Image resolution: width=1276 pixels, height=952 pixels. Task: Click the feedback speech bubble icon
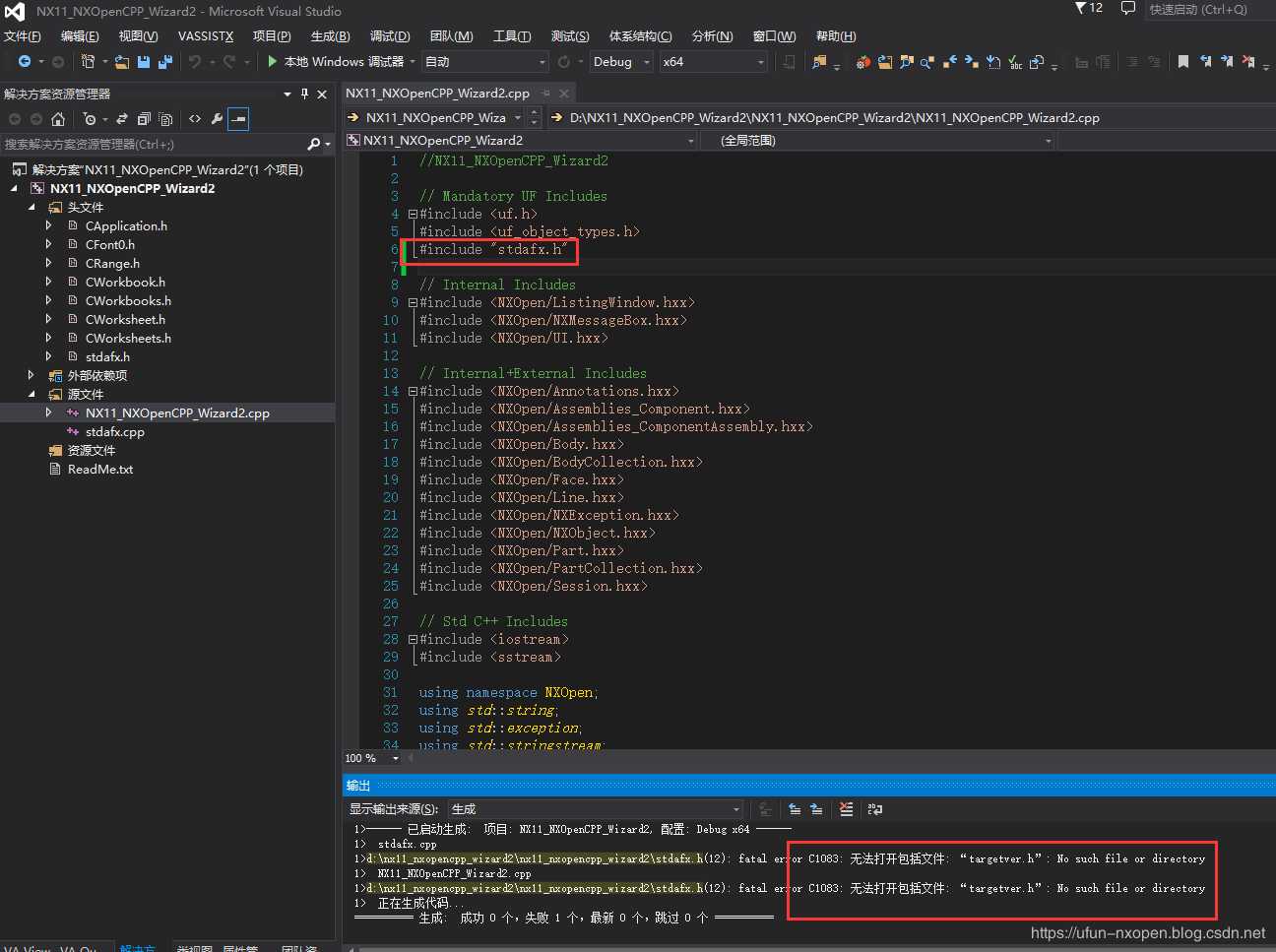pos(1128,8)
